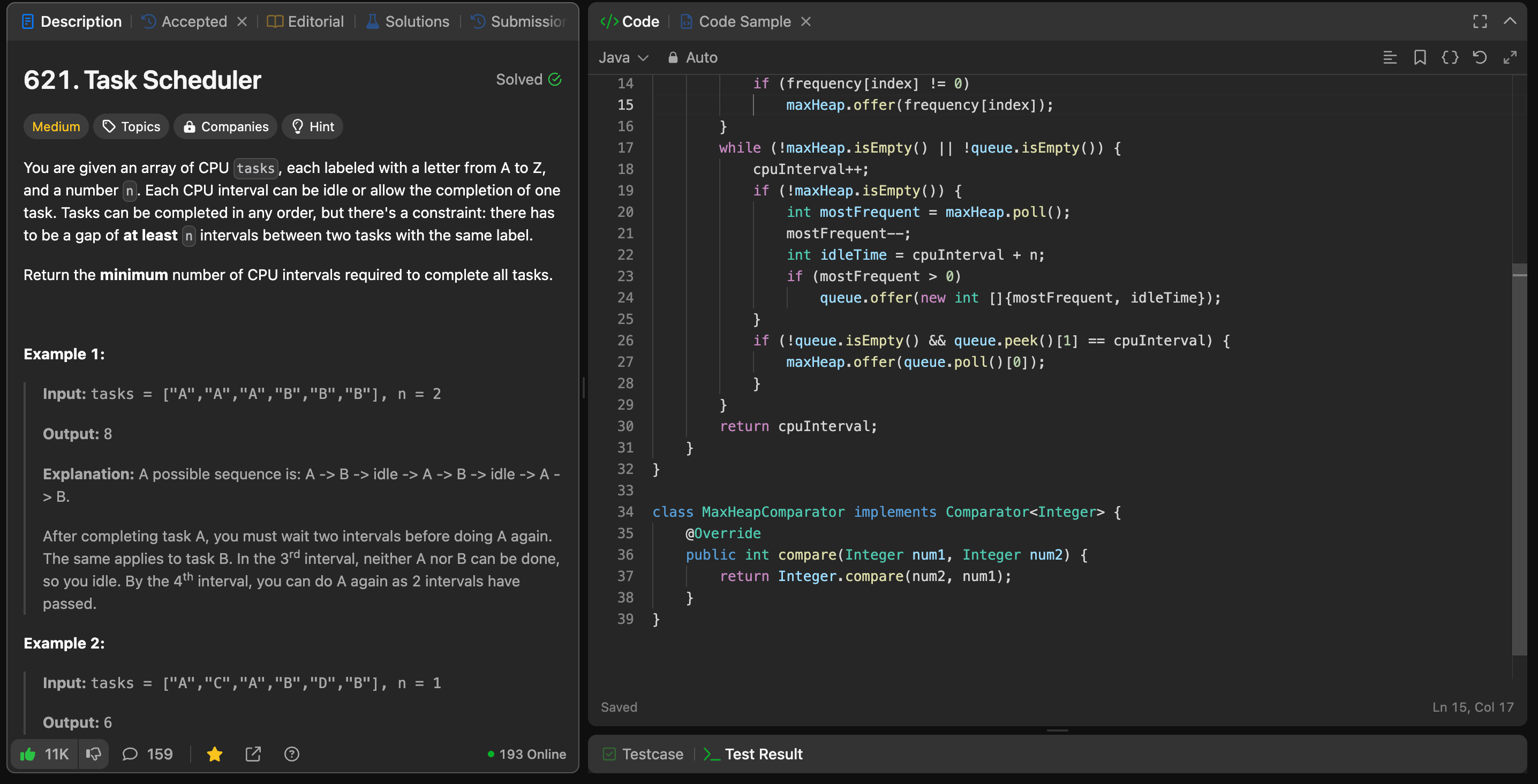Click the share link icon

253,753
